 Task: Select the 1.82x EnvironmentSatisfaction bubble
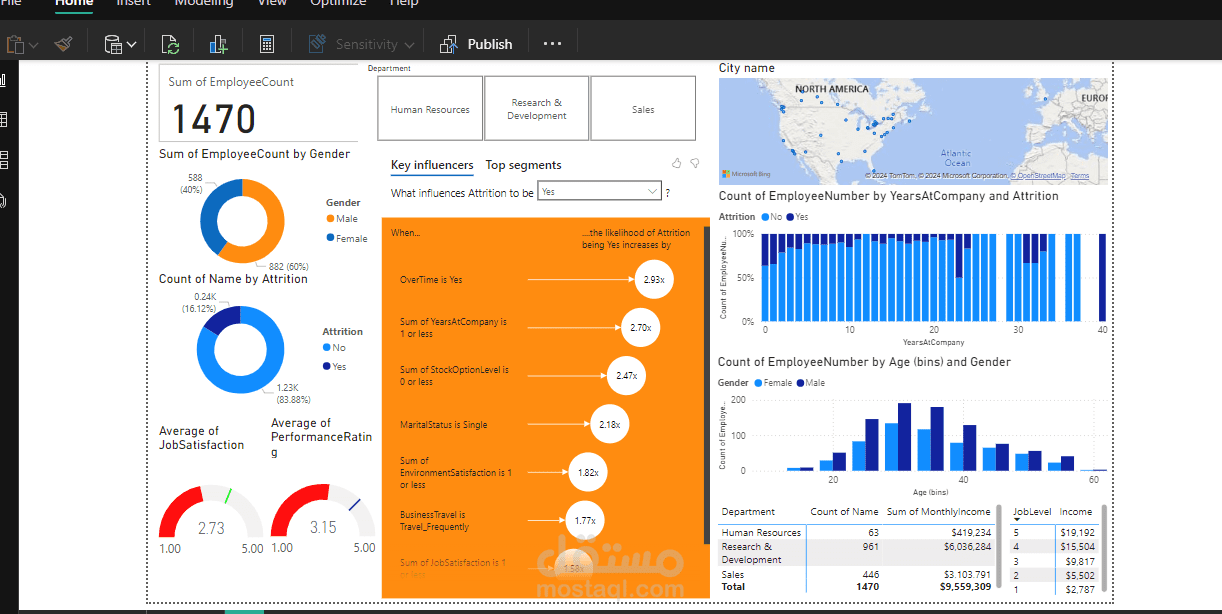click(x=588, y=472)
